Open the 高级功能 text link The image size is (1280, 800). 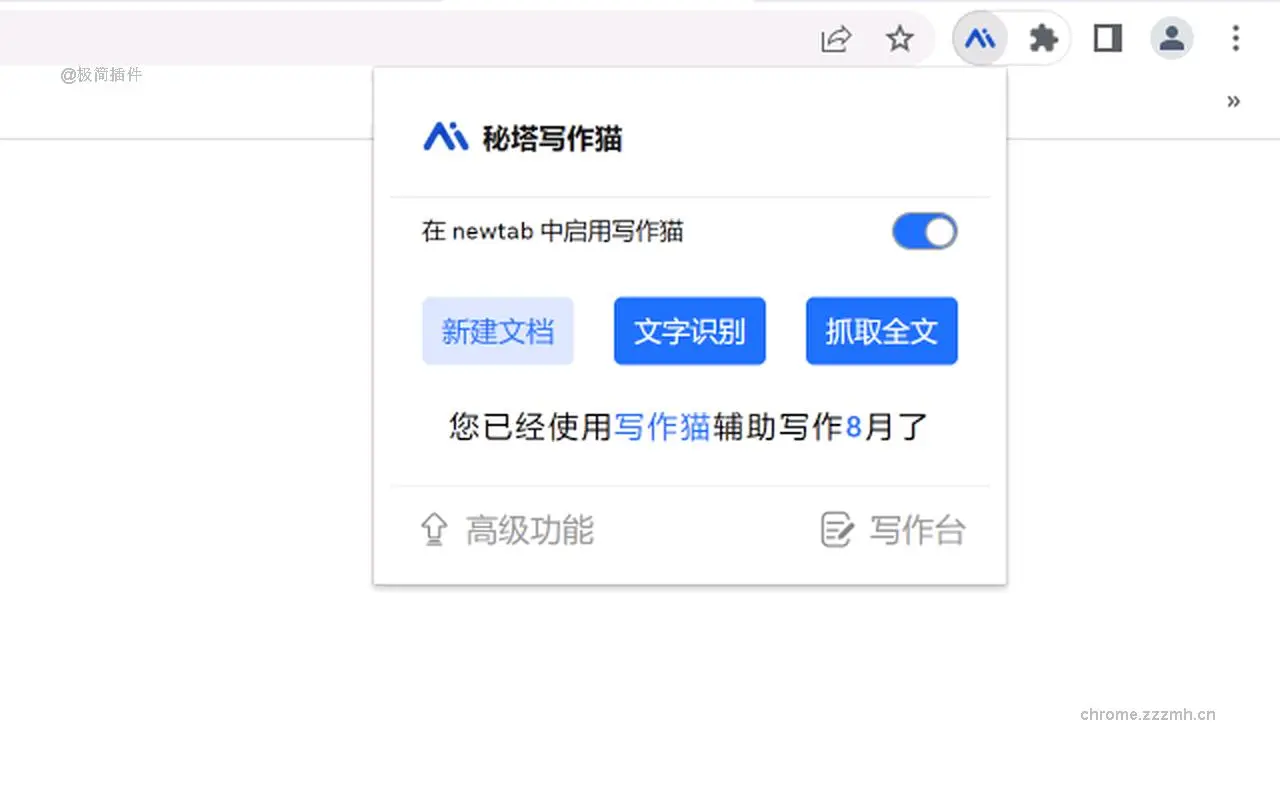coord(529,530)
